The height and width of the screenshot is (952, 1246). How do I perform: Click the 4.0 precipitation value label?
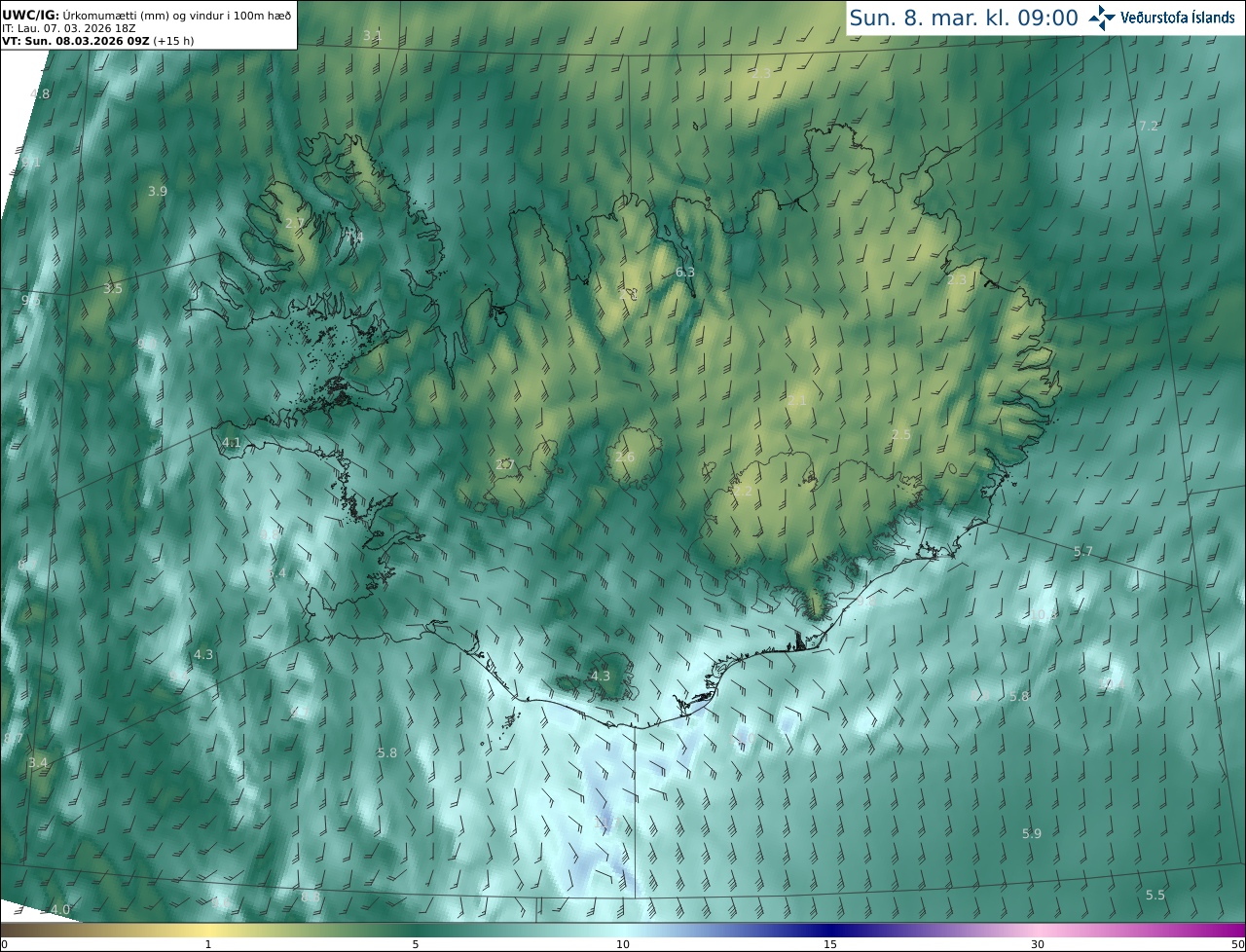[x=60, y=909]
